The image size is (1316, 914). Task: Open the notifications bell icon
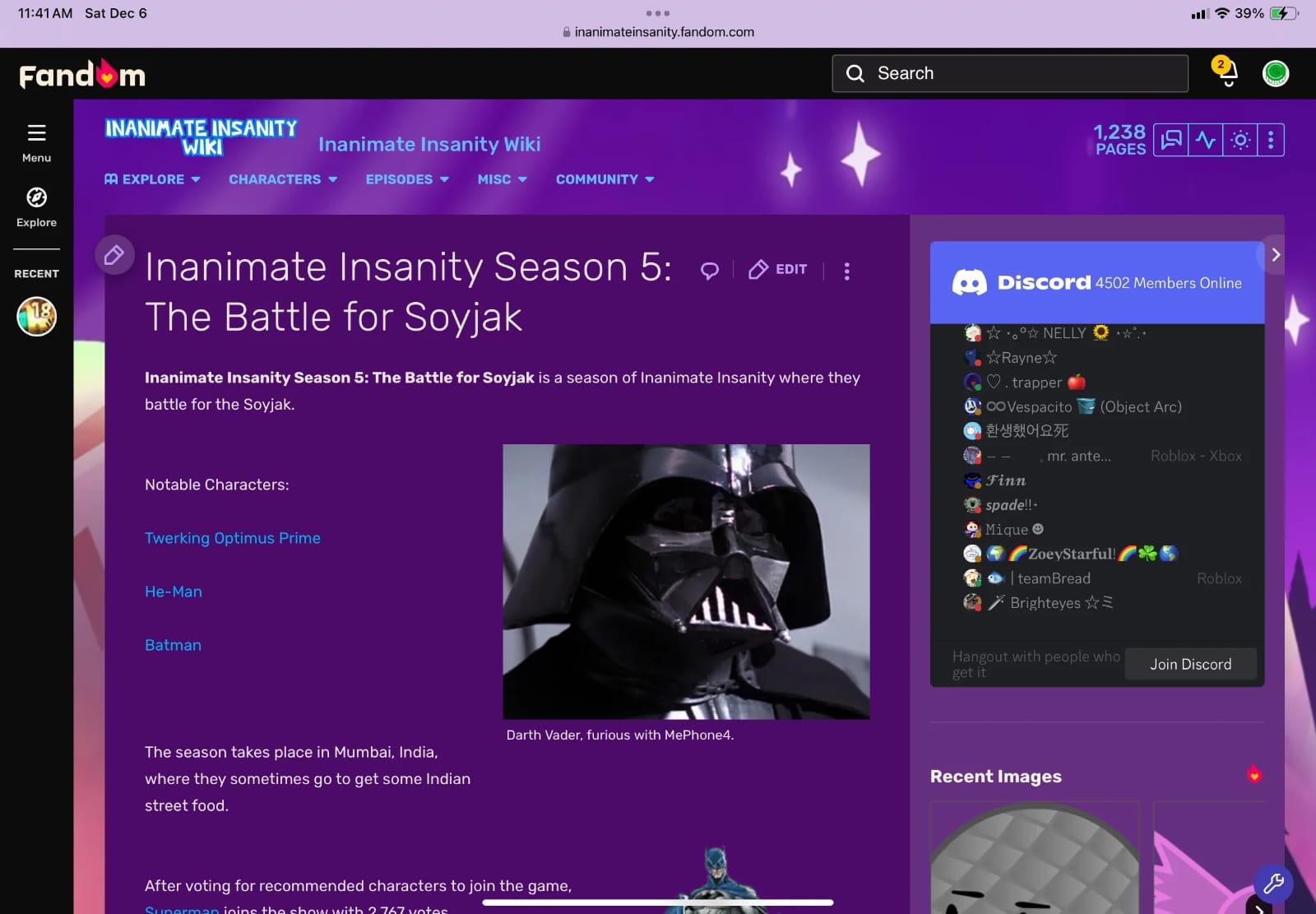click(x=1226, y=73)
